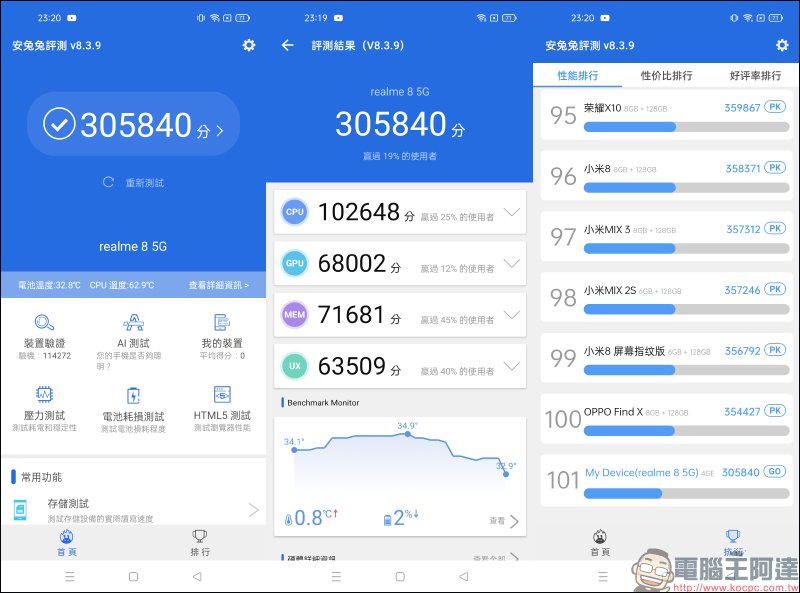Image resolution: width=800 pixels, height=593 pixels.
Task: Tap the checkmark icon beside 305840 score
Action: pyautogui.click(x=59, y=124)
